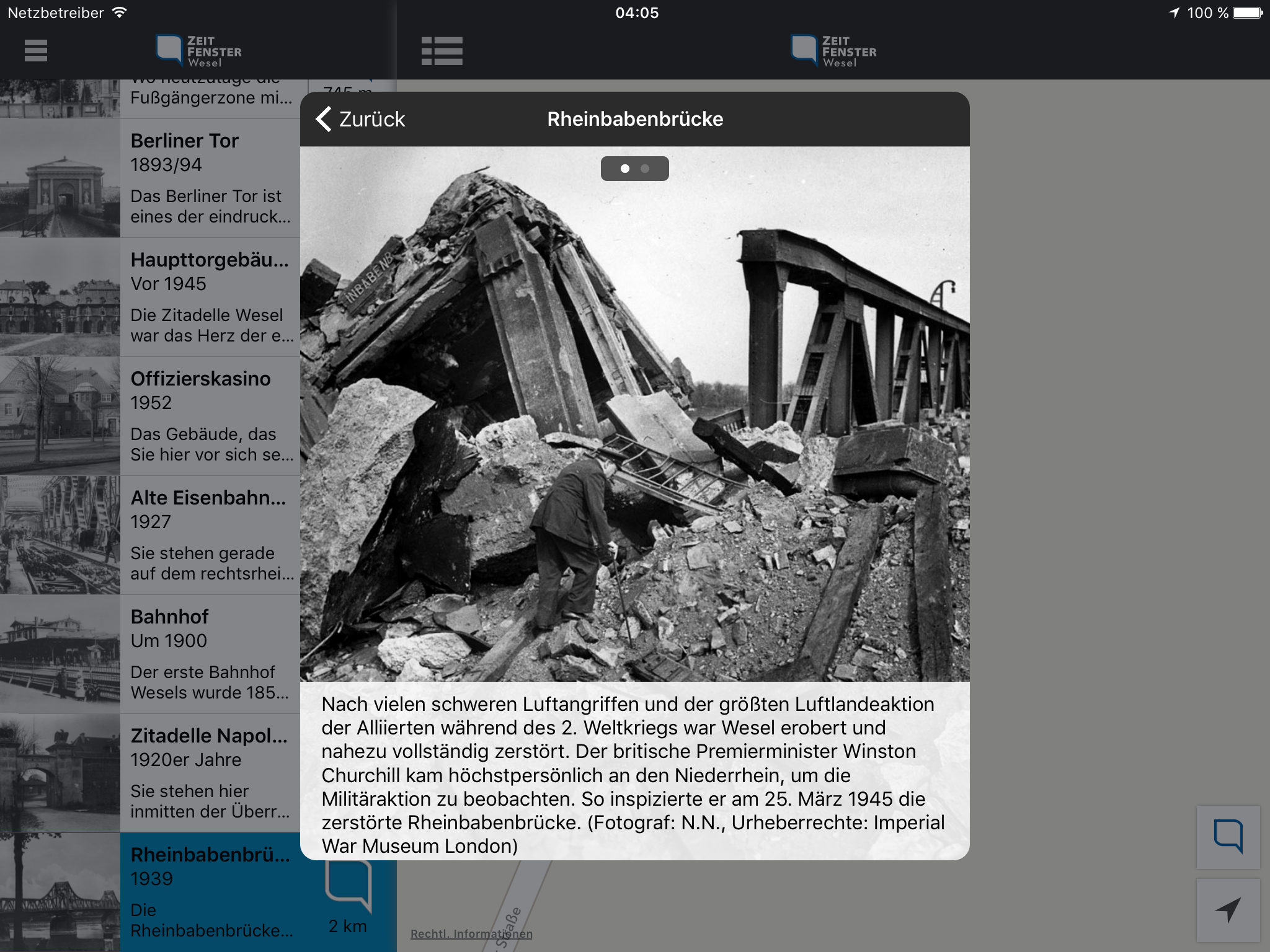Tap the speech bubble icon above 2 km
The height and width of the screenshot is (952, 1270).
[349, 886]
